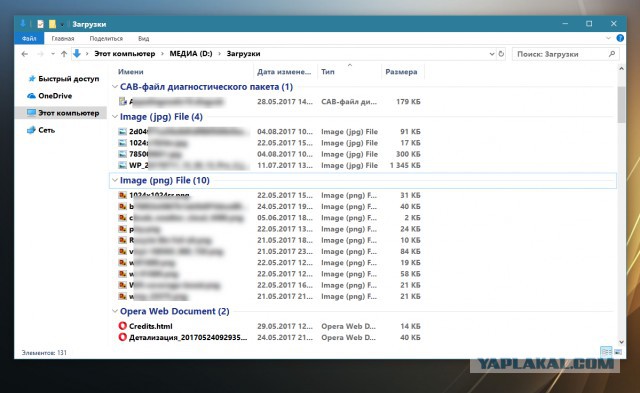
Task: Click the 28.05.2017 14... date cell
Action: [284, 102]
